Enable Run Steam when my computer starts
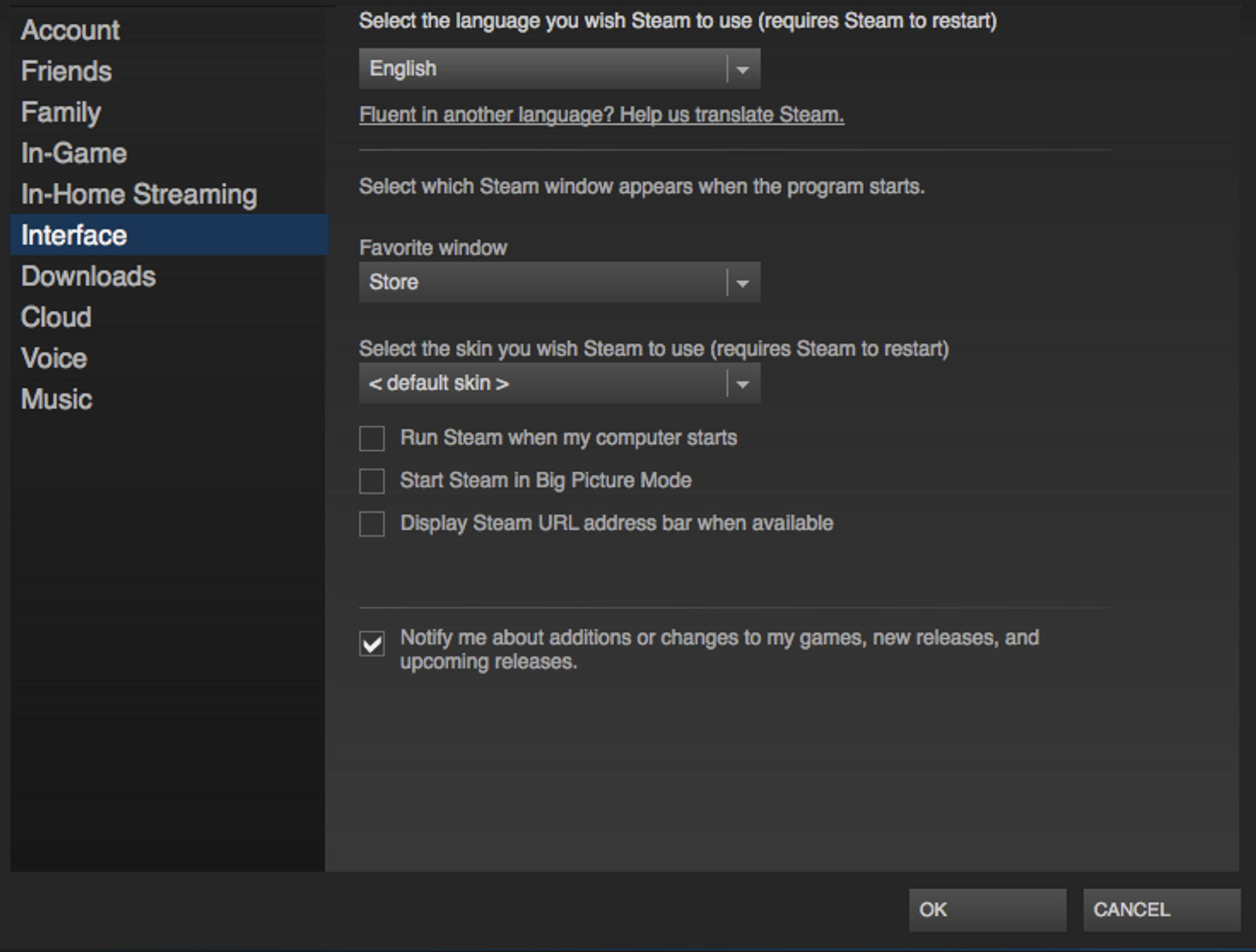1256x952 pixels. pos(372,438)
